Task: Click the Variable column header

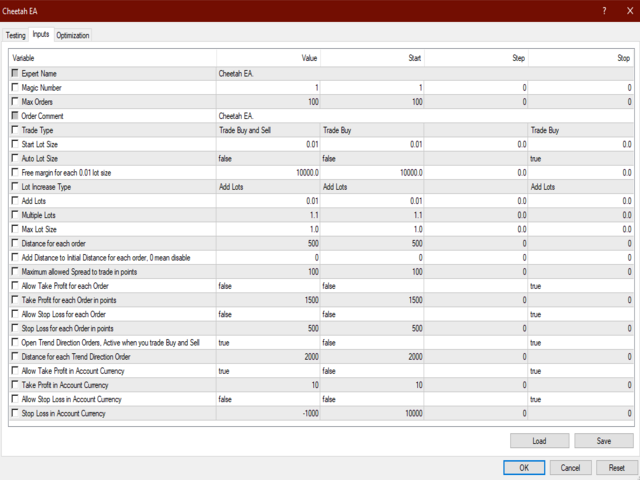Action: coord(113,58)
